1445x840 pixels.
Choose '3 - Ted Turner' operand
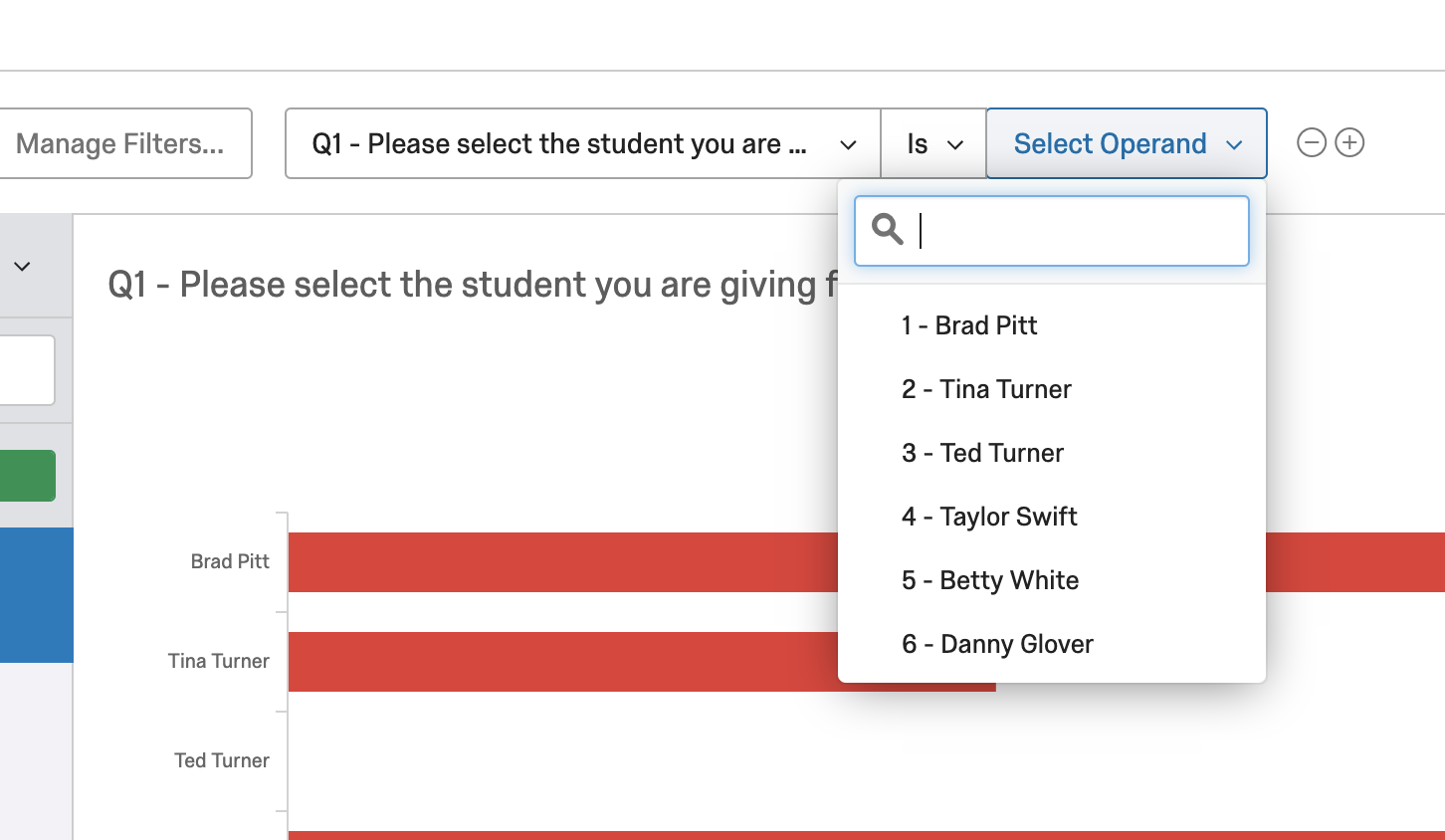[x=982, y=453]
